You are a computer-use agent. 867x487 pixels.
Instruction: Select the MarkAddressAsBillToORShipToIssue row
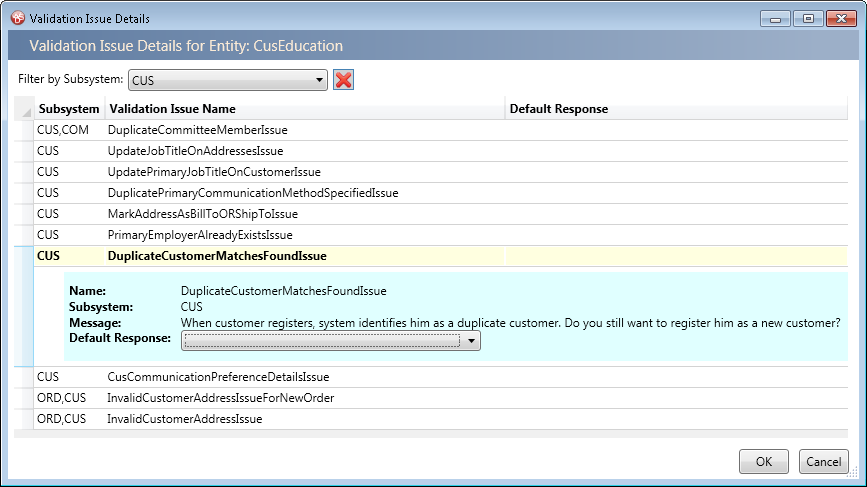202,214
